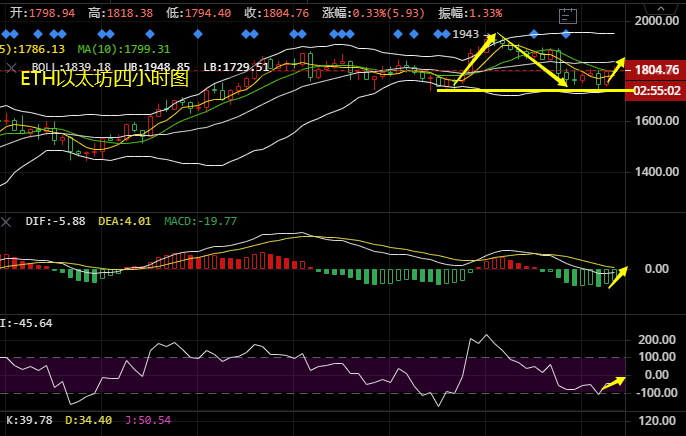Click the 振幅 amplitude value in header
686x436 pixels.
pyautogui.click(x=470, y=13)
